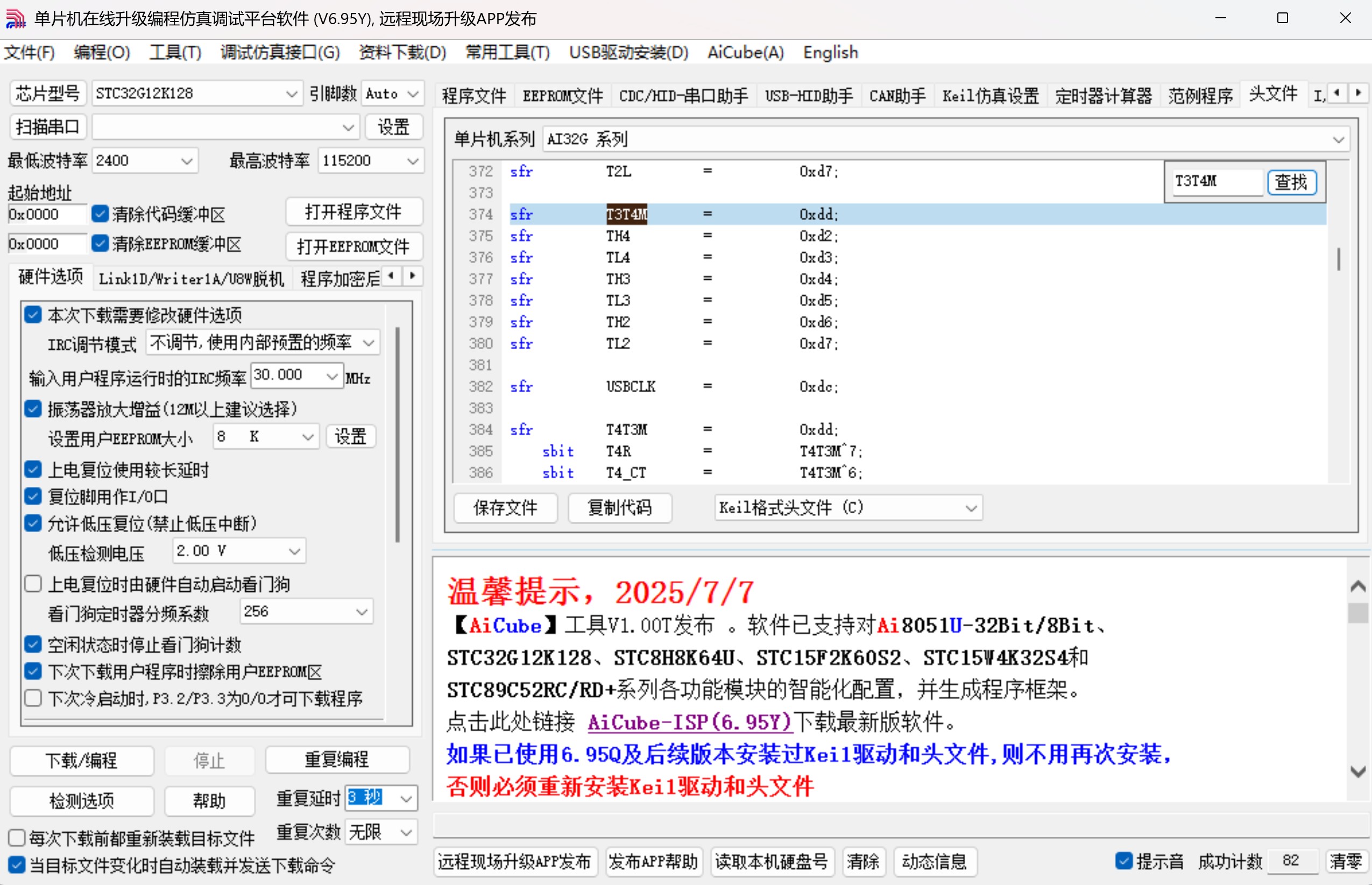Uncheck 本次下载需要修改硬件选项
Screen dimensions: 1372x885
[33, 315]
